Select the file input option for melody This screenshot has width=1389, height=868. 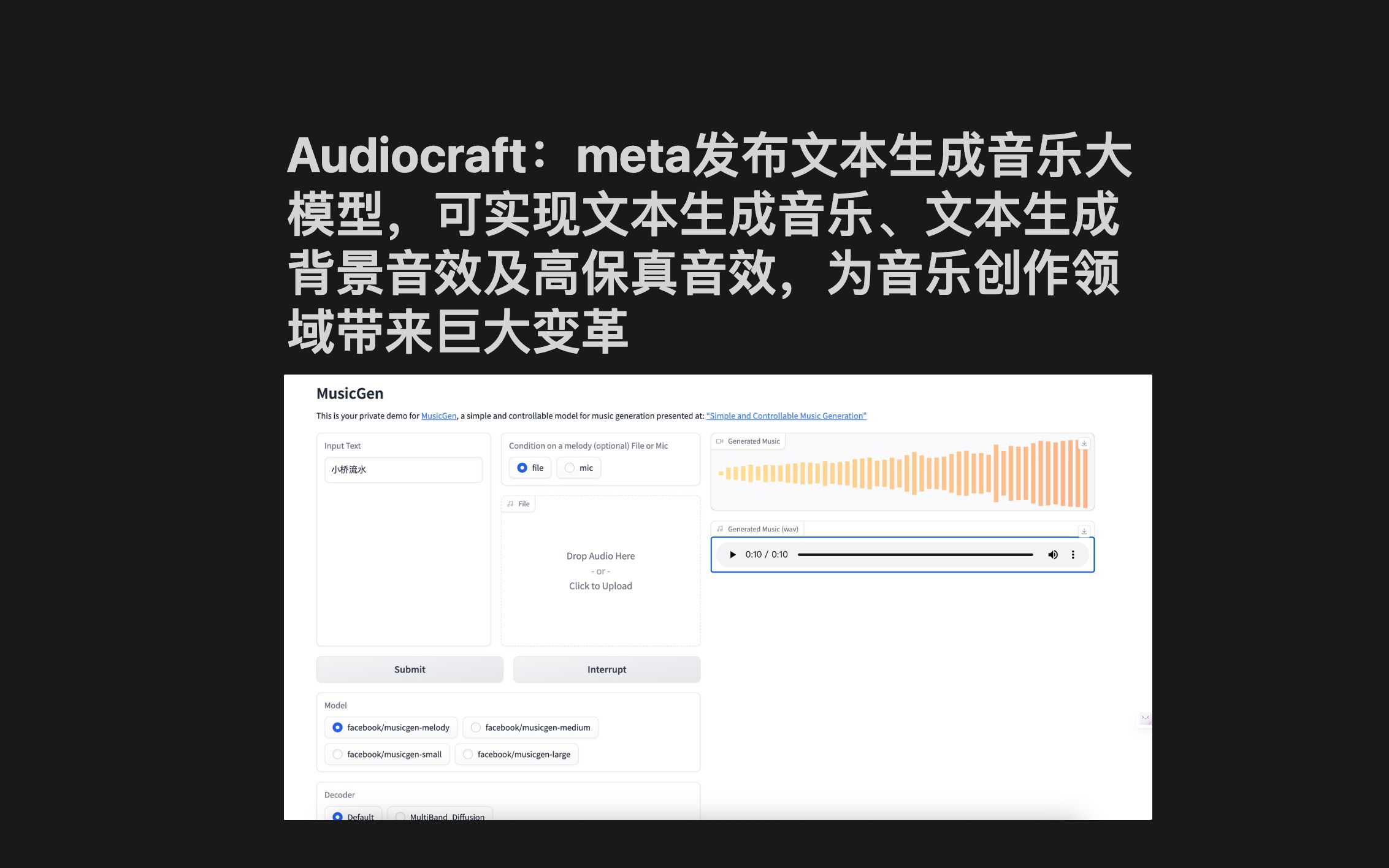pos(522,468)
